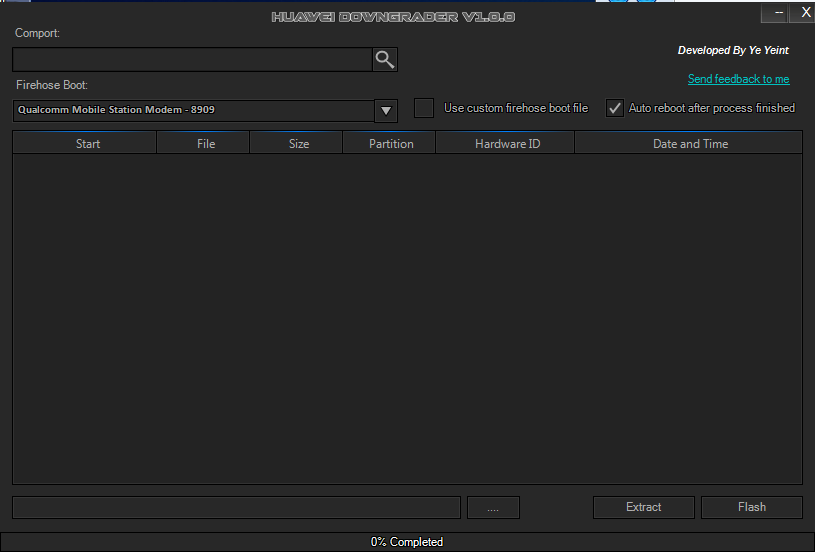
Task: Click the browse file ellipsis button
Action: pos(493,507)
